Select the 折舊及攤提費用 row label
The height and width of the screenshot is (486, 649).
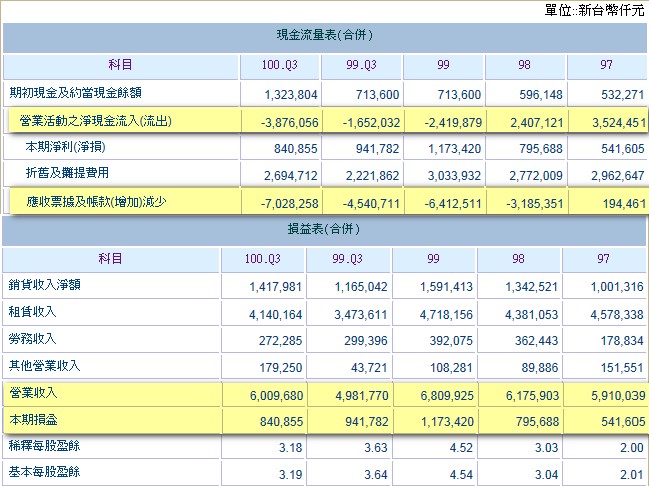pyautogui.click(x=67, y=173)
